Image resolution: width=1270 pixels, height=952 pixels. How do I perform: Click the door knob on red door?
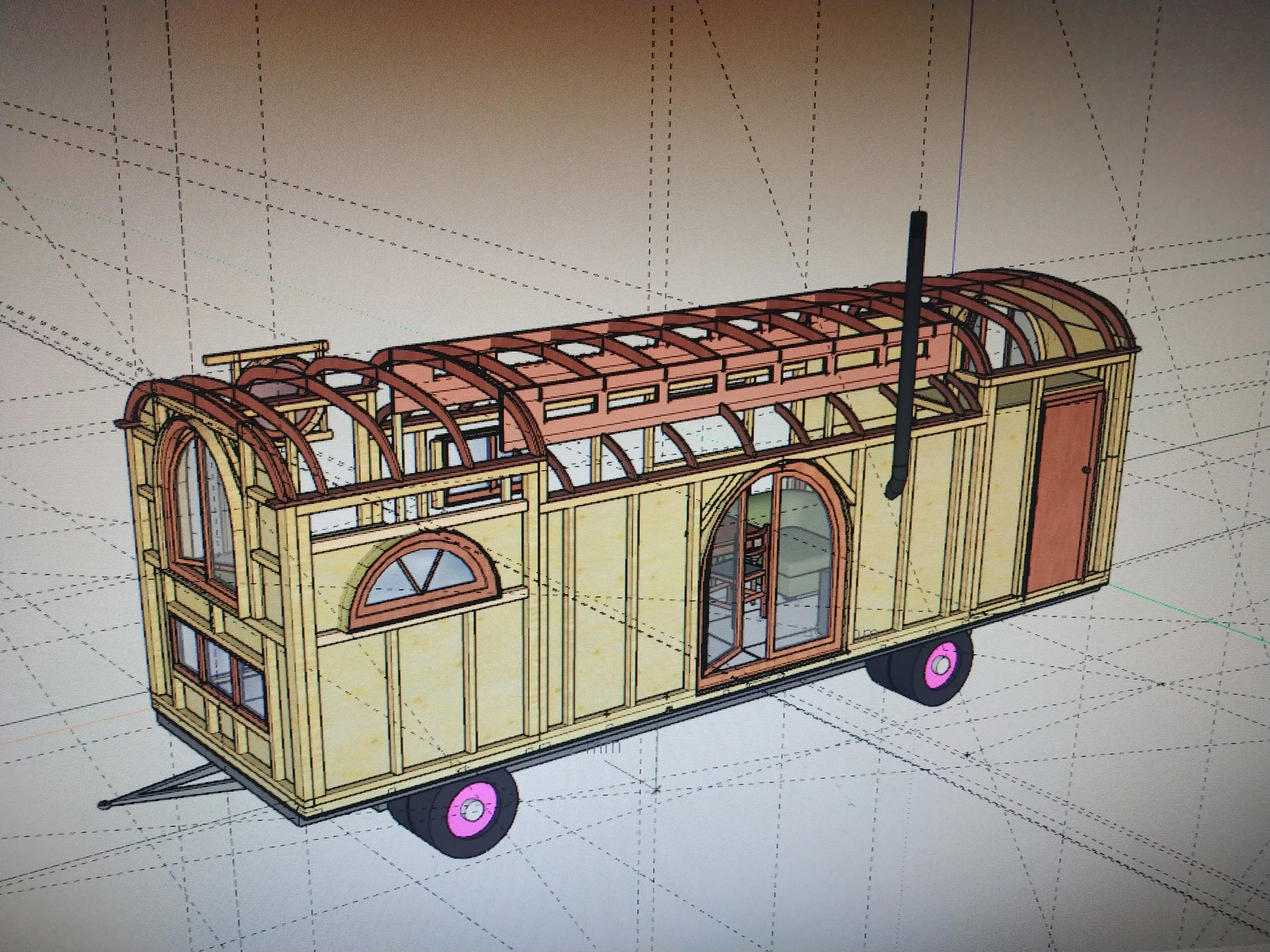click(1086, 470)
